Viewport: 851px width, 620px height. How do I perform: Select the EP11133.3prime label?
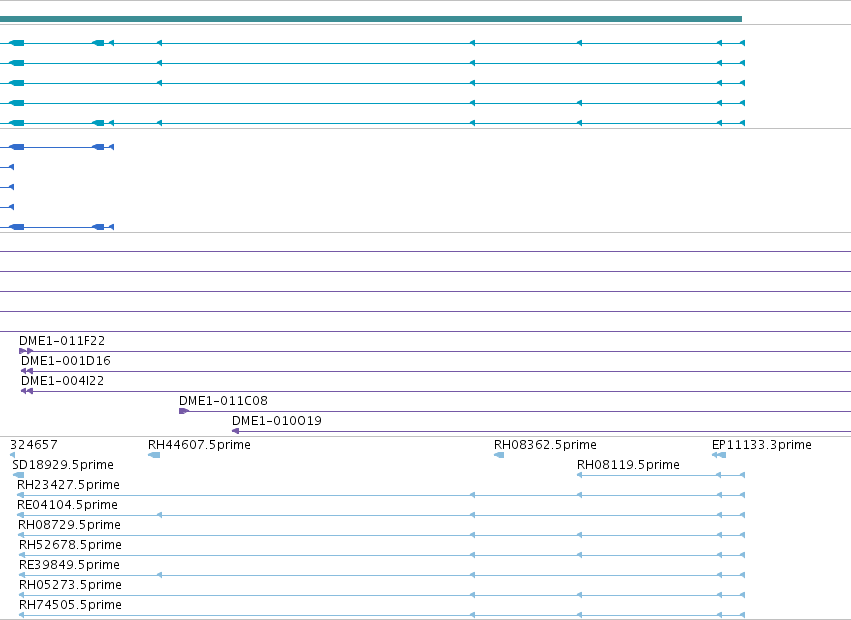(x=761, y=445)
